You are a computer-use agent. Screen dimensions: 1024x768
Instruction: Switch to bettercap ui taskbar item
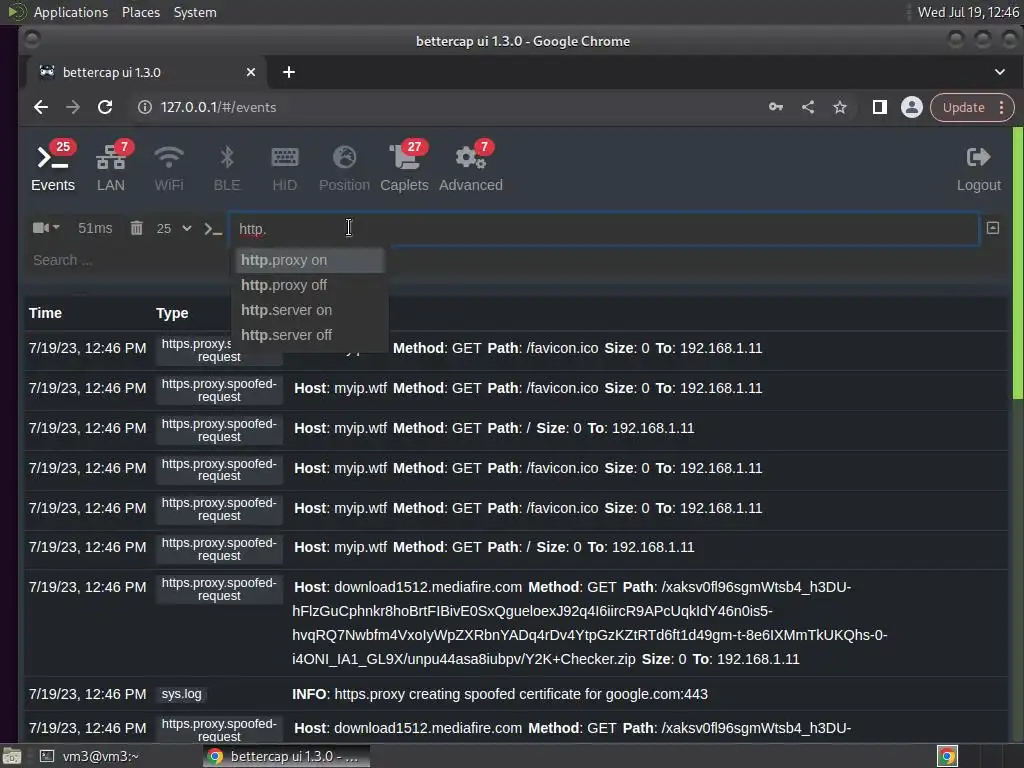[286, 756]
